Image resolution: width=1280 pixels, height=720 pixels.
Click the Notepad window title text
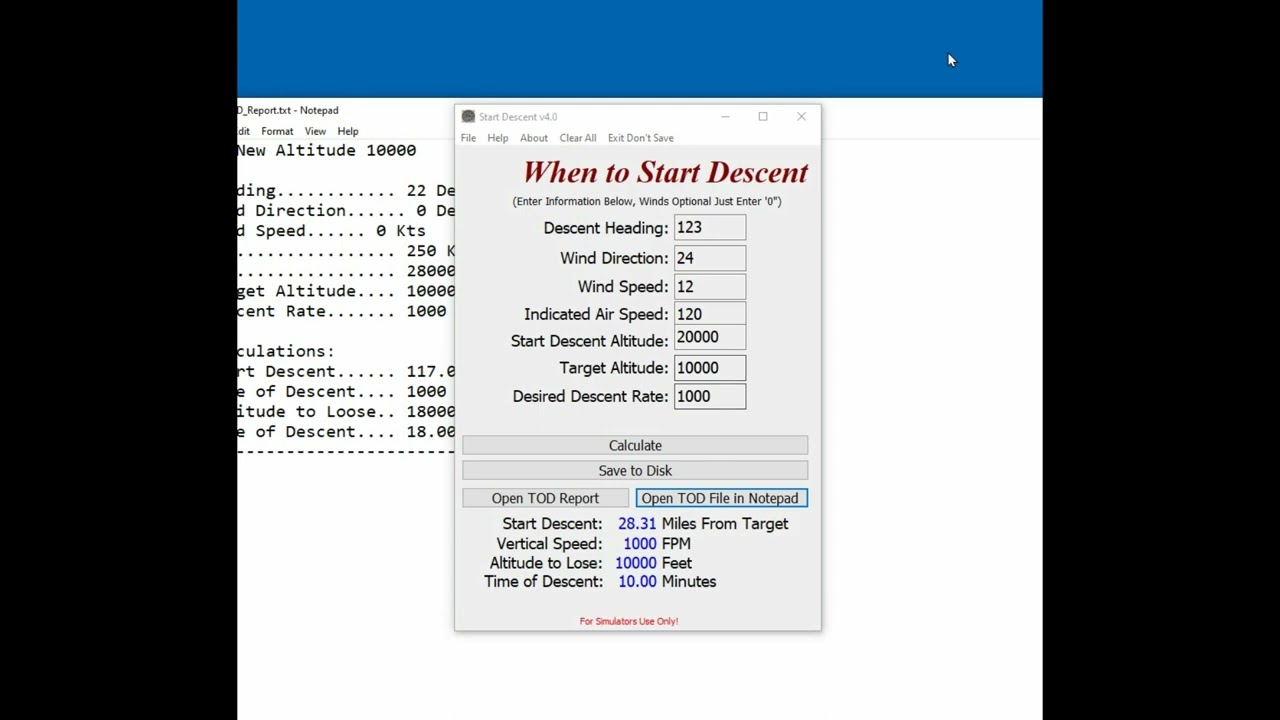coord(288,110)
